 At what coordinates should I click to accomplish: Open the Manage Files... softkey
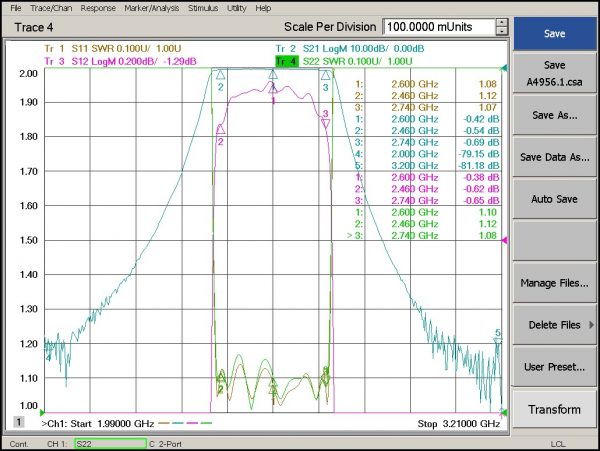[554, 283]
